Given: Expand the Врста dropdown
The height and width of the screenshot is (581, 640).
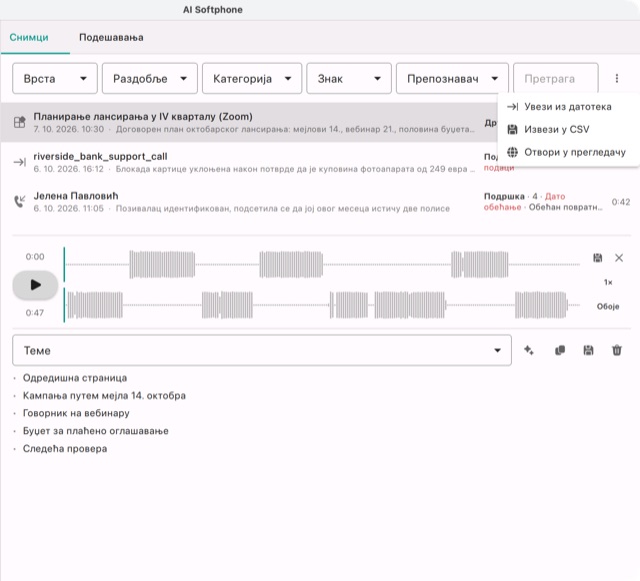Looking at the screenshot, I should (x=55, y=78).
